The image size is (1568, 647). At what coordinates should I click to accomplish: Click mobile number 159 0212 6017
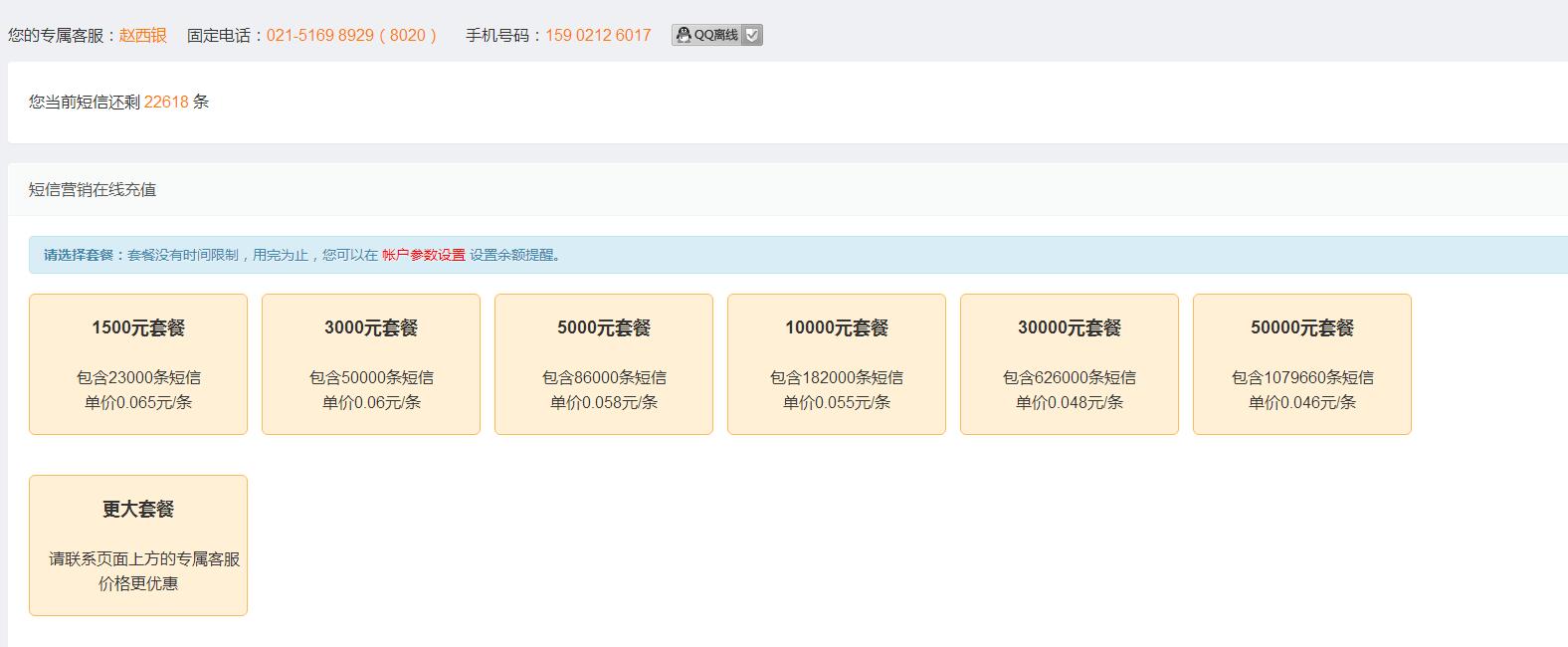coord(598,35)
